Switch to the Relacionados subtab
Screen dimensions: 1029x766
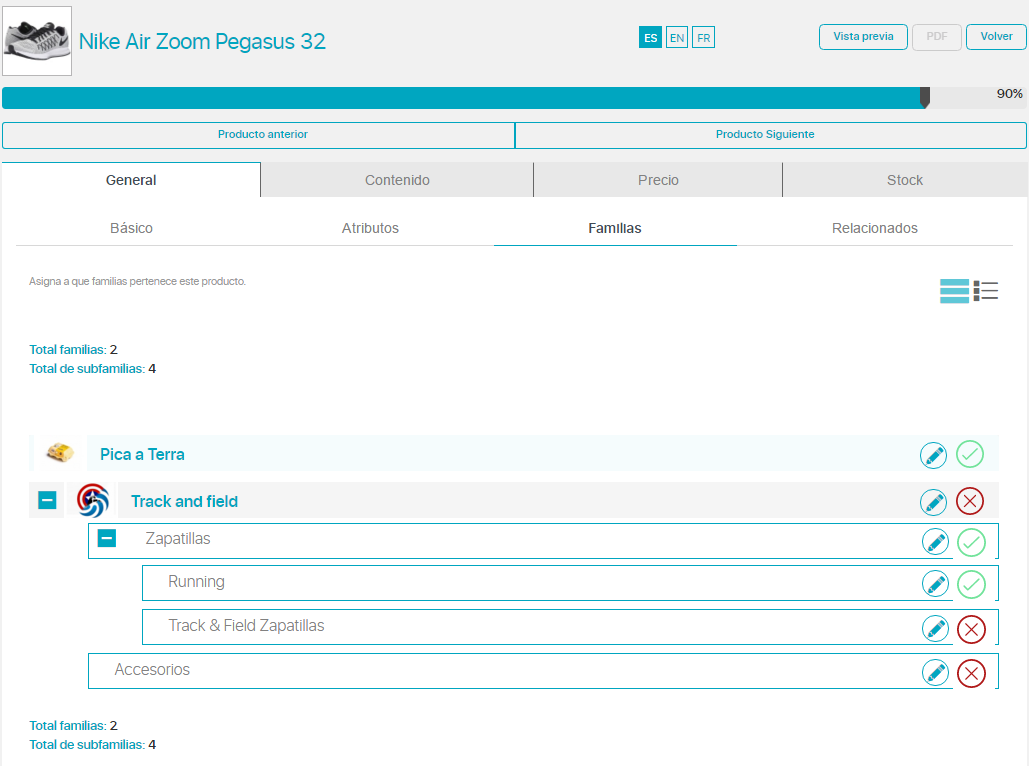pyautogui.click(x=875, y=228)
